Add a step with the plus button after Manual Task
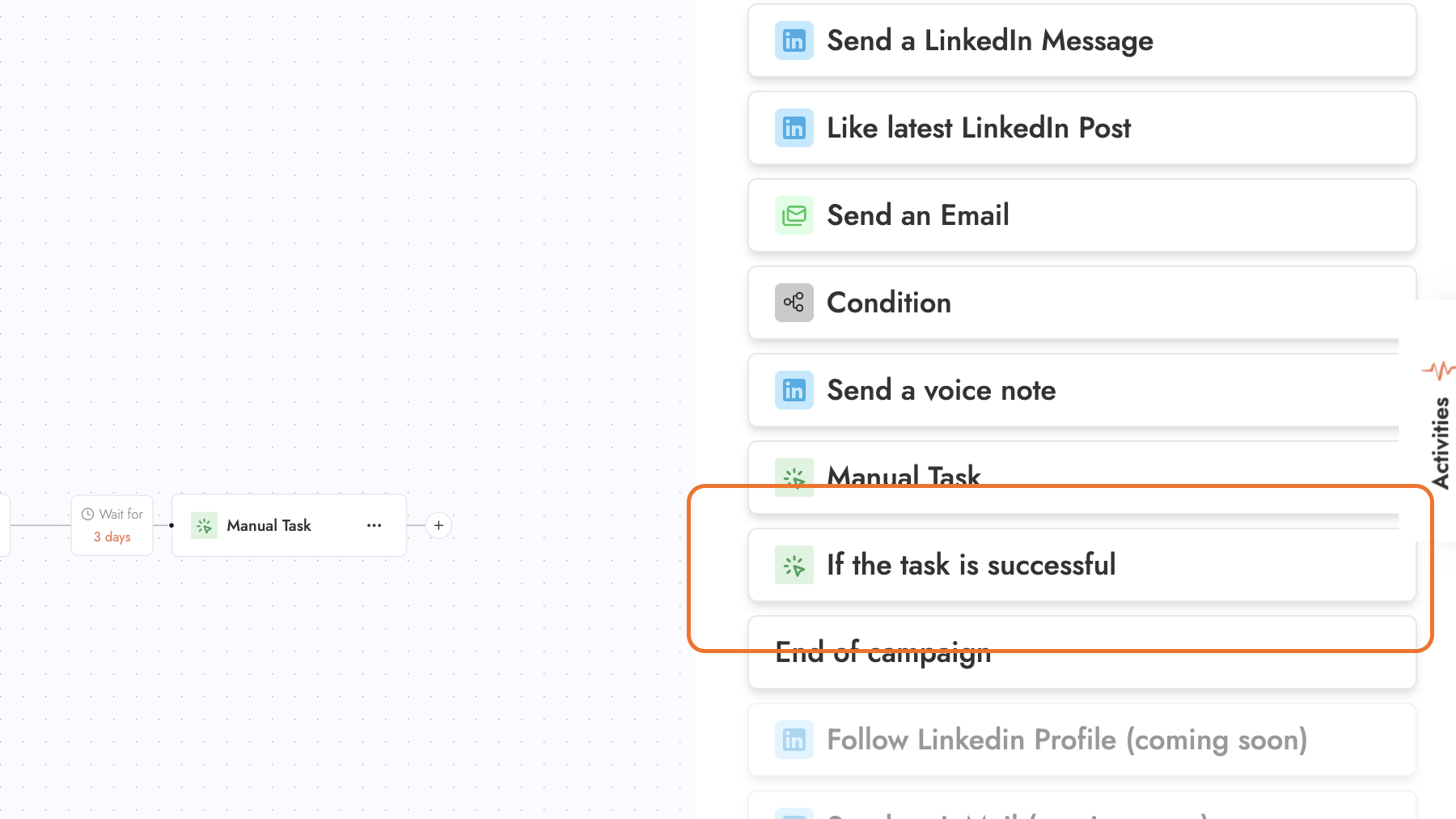This screenshot has width=1456, height=819. pos(438,525)
